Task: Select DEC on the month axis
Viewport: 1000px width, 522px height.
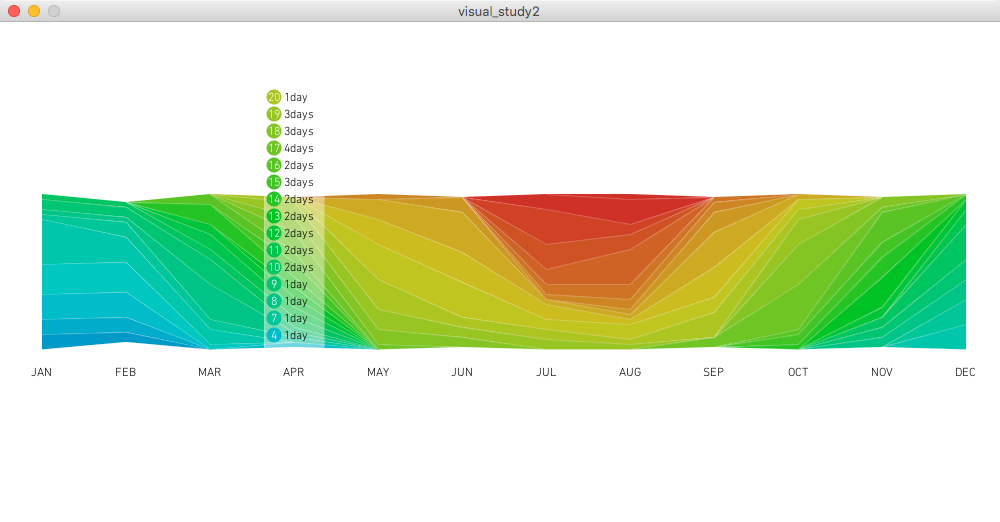Action: 965,372
